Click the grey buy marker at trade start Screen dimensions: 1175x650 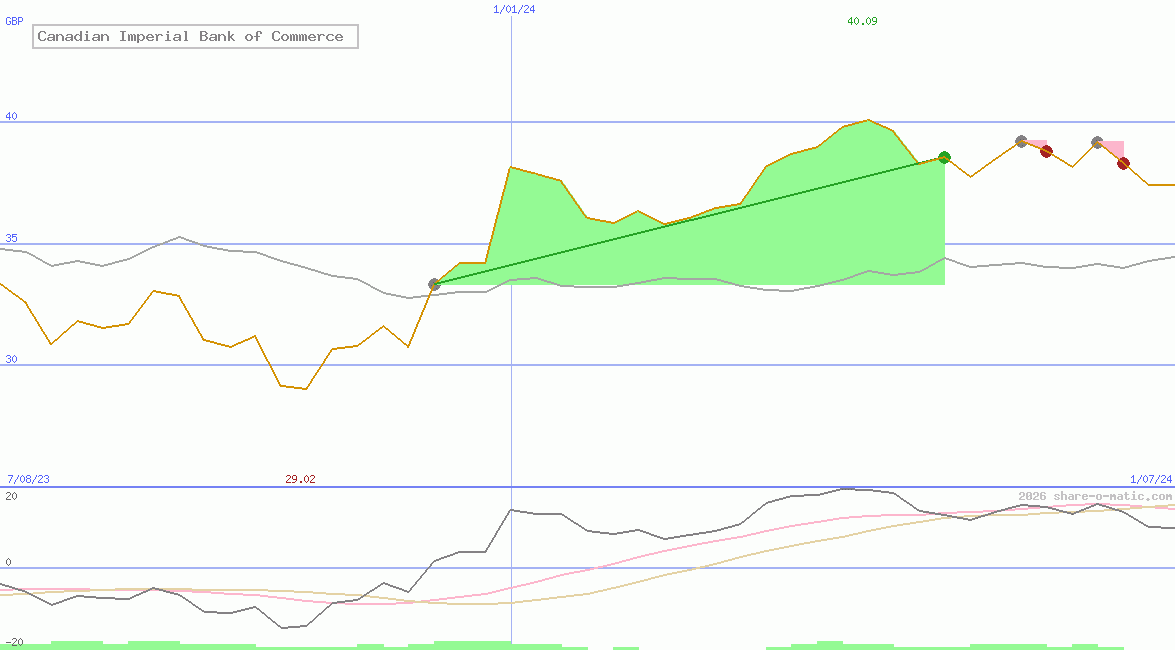pos(434,284)
